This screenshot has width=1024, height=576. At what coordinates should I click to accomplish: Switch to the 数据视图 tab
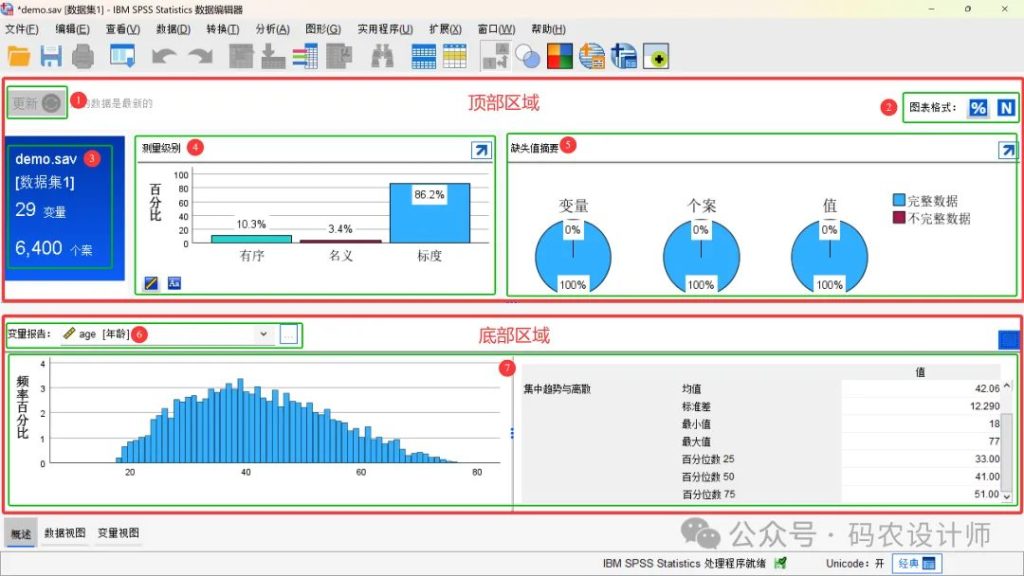[x=65, y=533]
